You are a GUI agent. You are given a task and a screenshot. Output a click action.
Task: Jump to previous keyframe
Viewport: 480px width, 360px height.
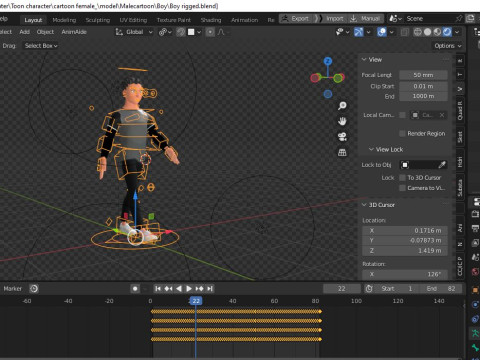(x=168, y=289)
